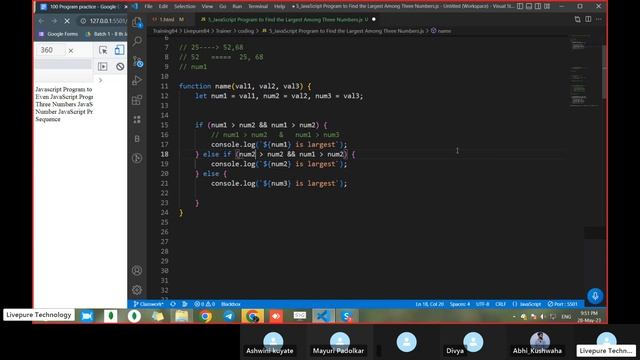Screen dimensions: 640x360
Task: Click the split editor icon
Action: pyautogui.click(x=588, y=19)
